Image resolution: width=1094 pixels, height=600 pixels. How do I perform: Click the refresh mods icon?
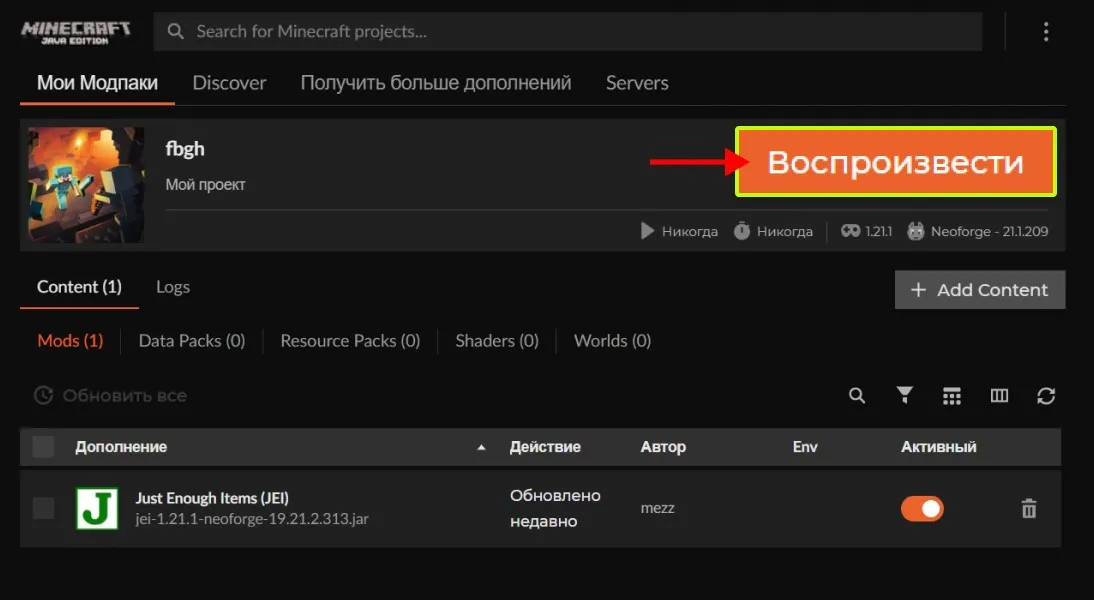click(x=1046, y=396)
